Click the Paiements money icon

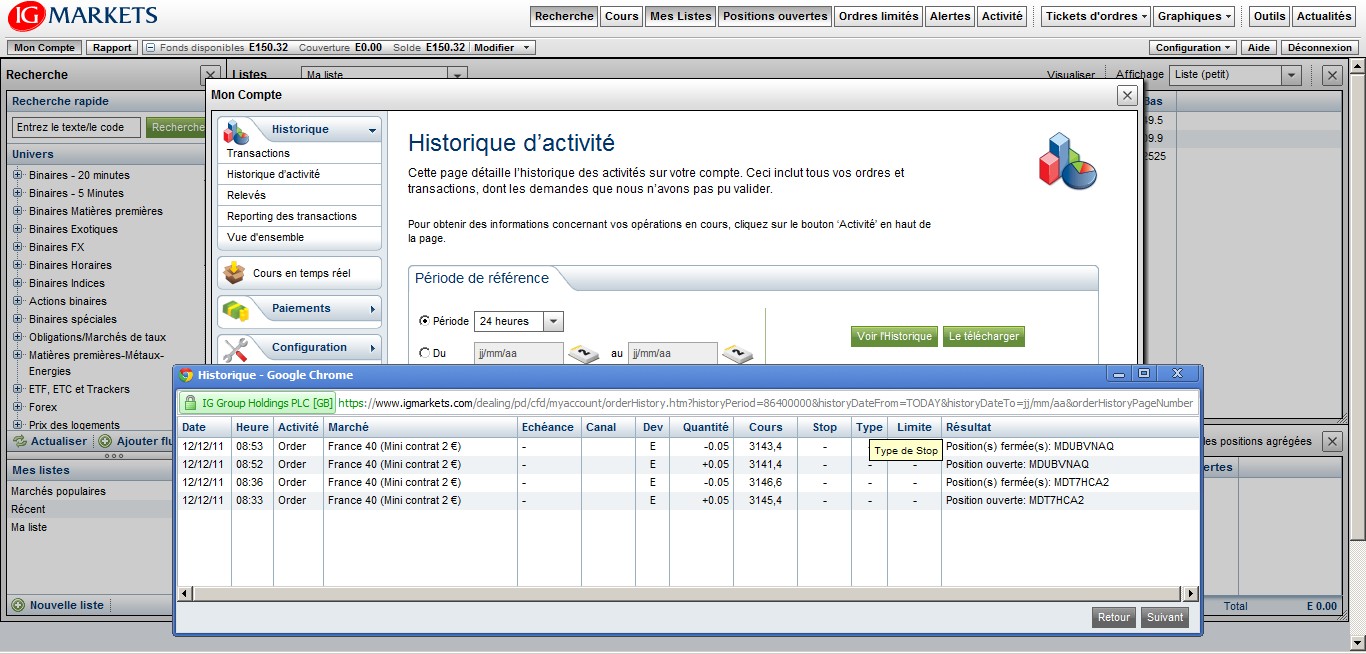click(235, 309)
